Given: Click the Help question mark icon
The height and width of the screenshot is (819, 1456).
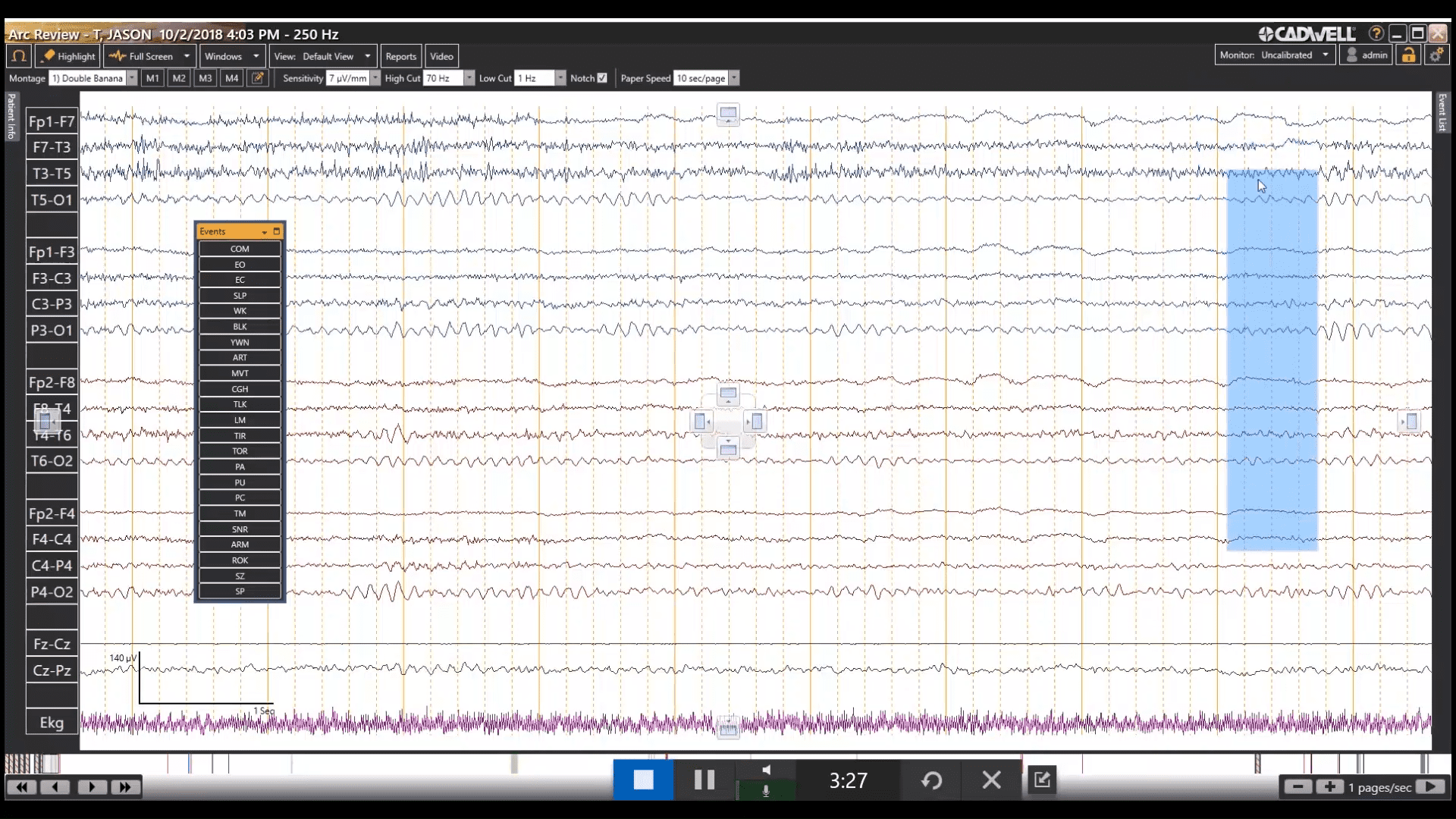Looking at the screenshot, I should tap(1375, 33).
